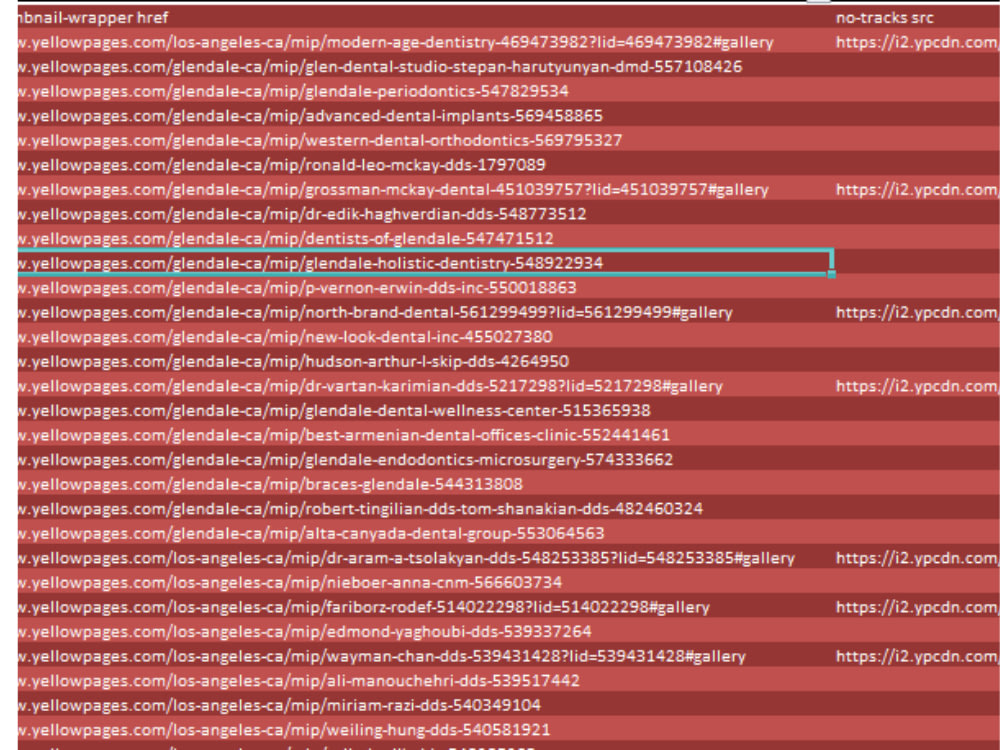Click the glendale-endodontics-microsurgery-574333662 cell
1000x750 pixels.
(425, 460)
